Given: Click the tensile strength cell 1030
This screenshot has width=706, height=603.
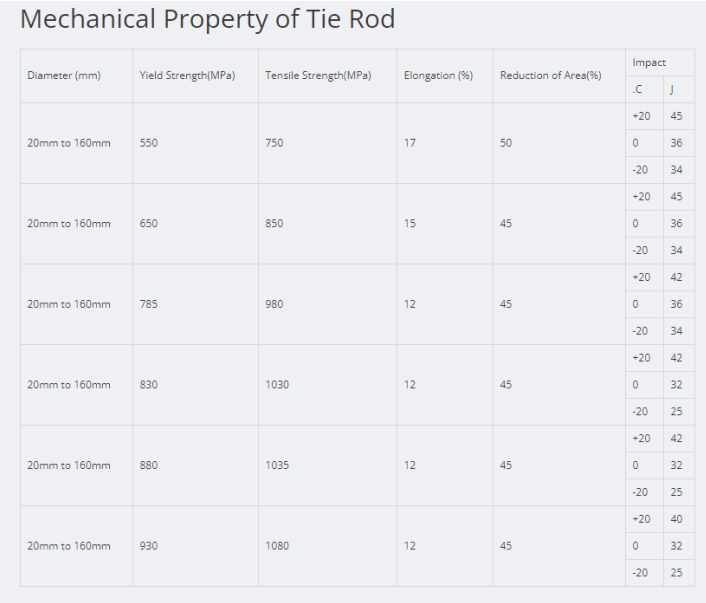Looking at the screenshot, I should (277, 385).
